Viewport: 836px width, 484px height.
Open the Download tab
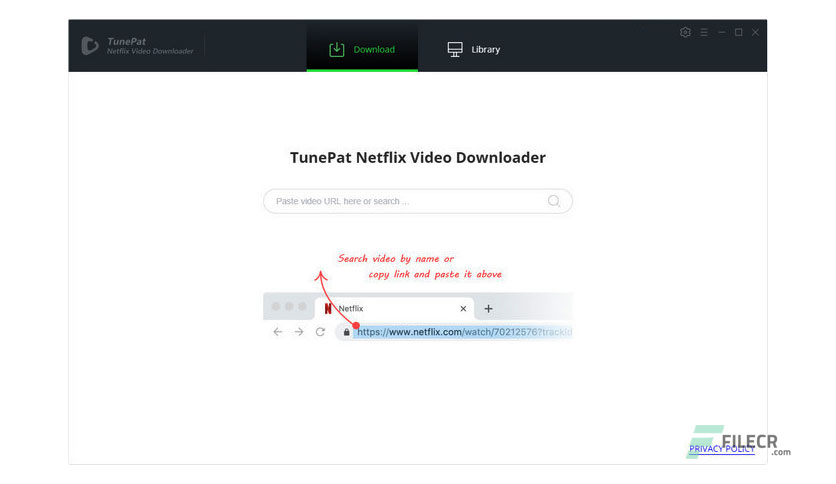pyautogui.click(x=362, y=49)
